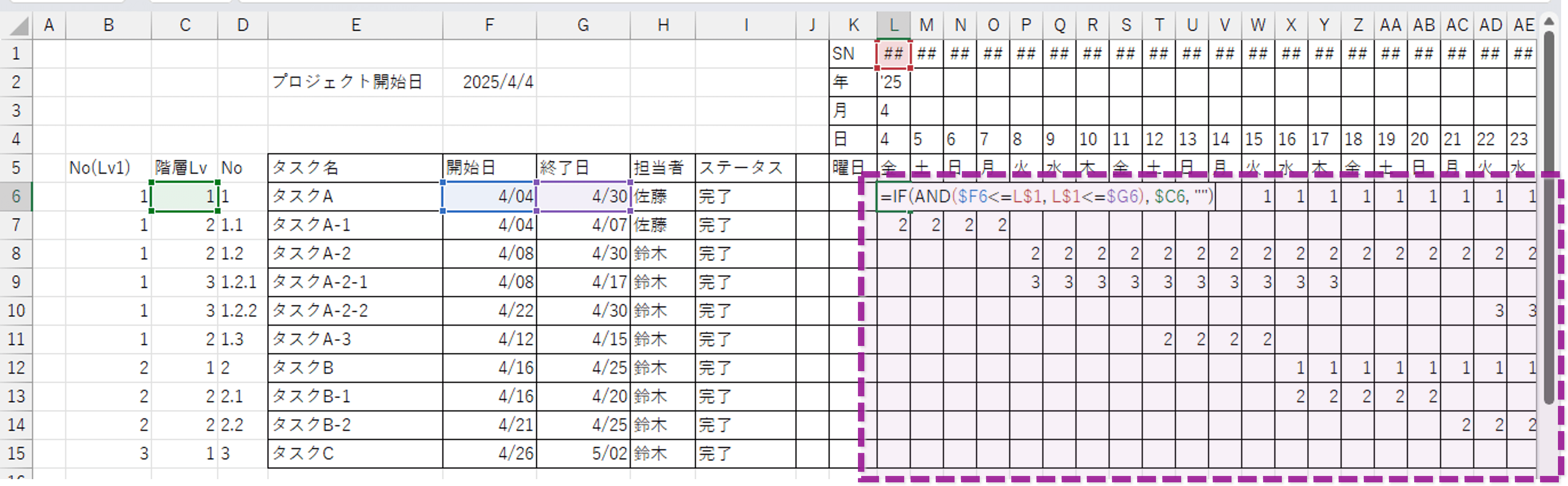Screen dimensions: 1568x486
Task: Select the 4/26 start date cell of タスクC
Action: point(489,453)
